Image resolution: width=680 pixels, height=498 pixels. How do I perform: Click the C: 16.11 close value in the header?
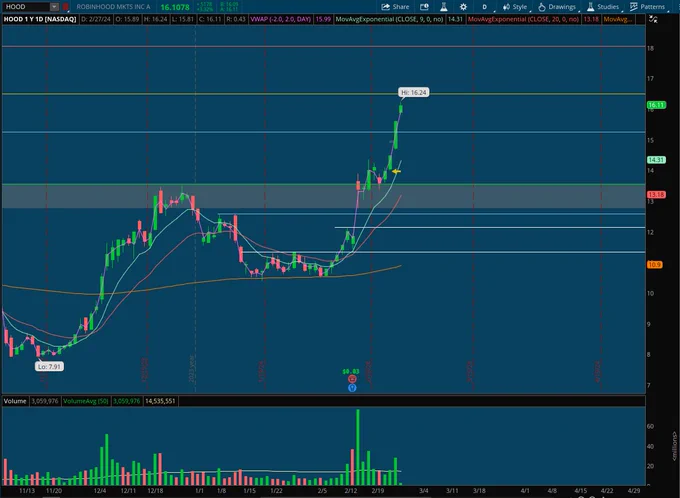click(211, 19)
